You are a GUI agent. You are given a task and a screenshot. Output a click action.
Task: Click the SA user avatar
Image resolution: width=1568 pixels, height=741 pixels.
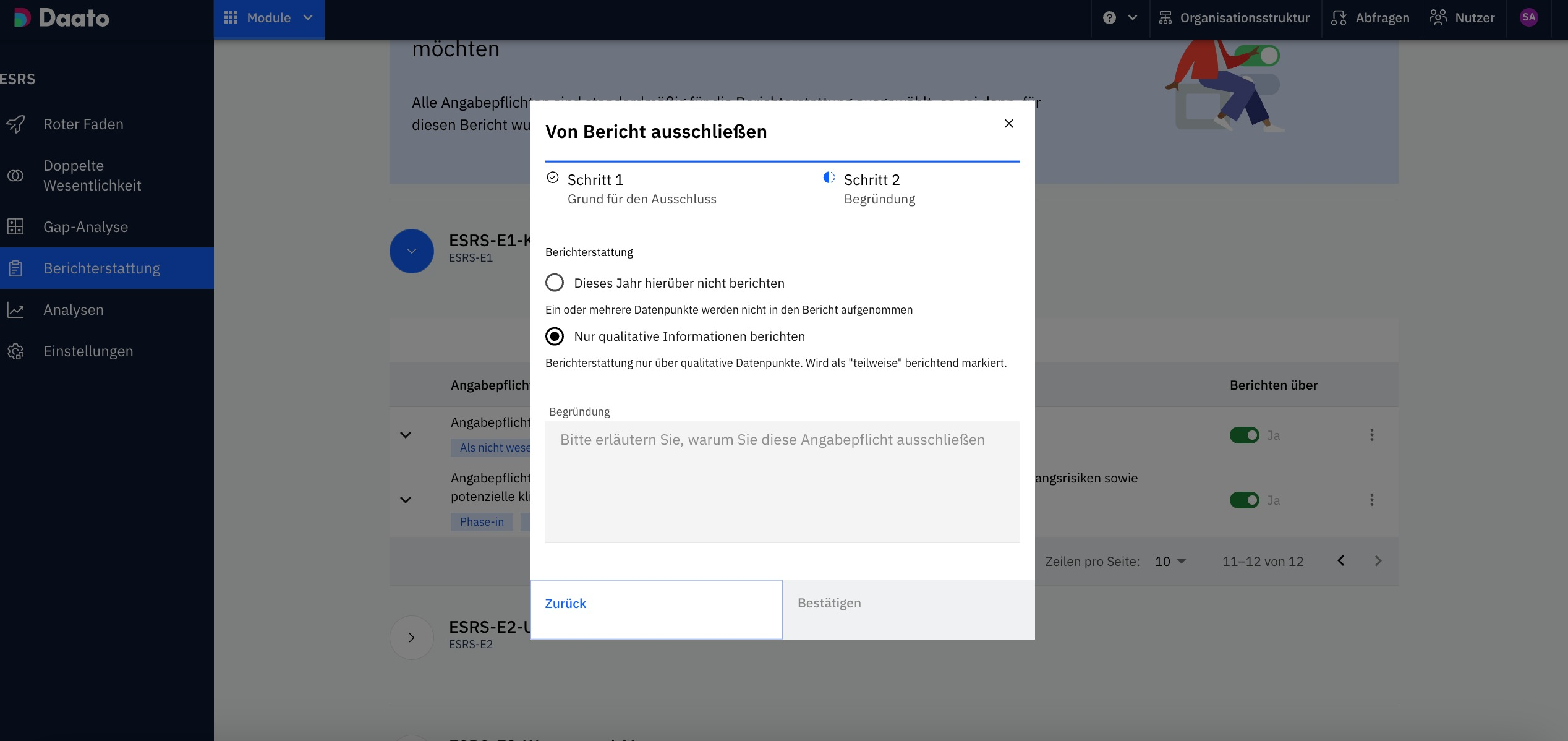(x=1528, y=18)
